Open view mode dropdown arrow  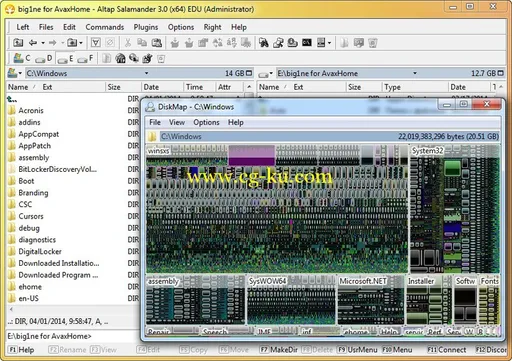[329, 43]
